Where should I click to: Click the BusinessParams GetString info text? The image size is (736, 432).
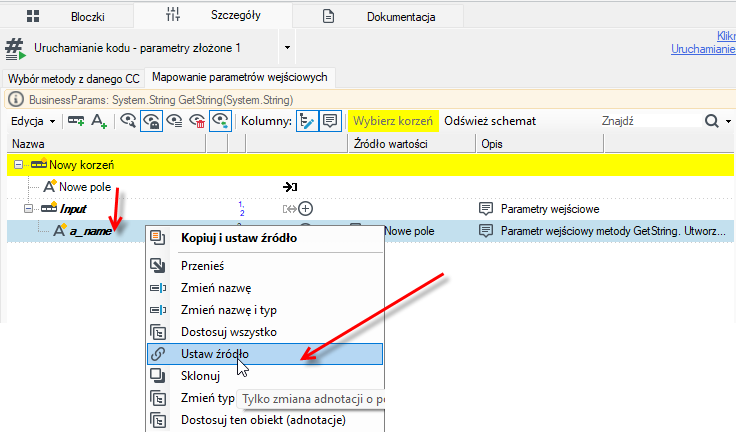click(161, 100)
